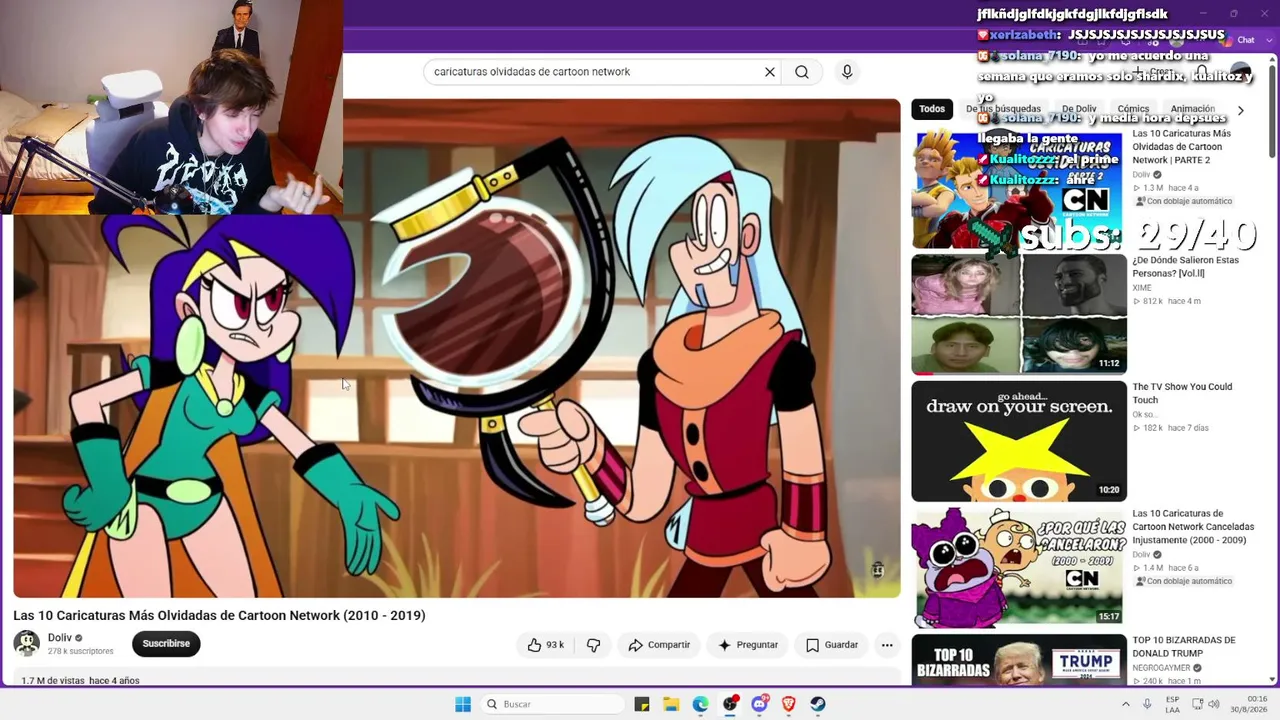This screenshot has height=720, width=1280.
Task: Clear the YouTube search text with the X
Action: point(770,72)
